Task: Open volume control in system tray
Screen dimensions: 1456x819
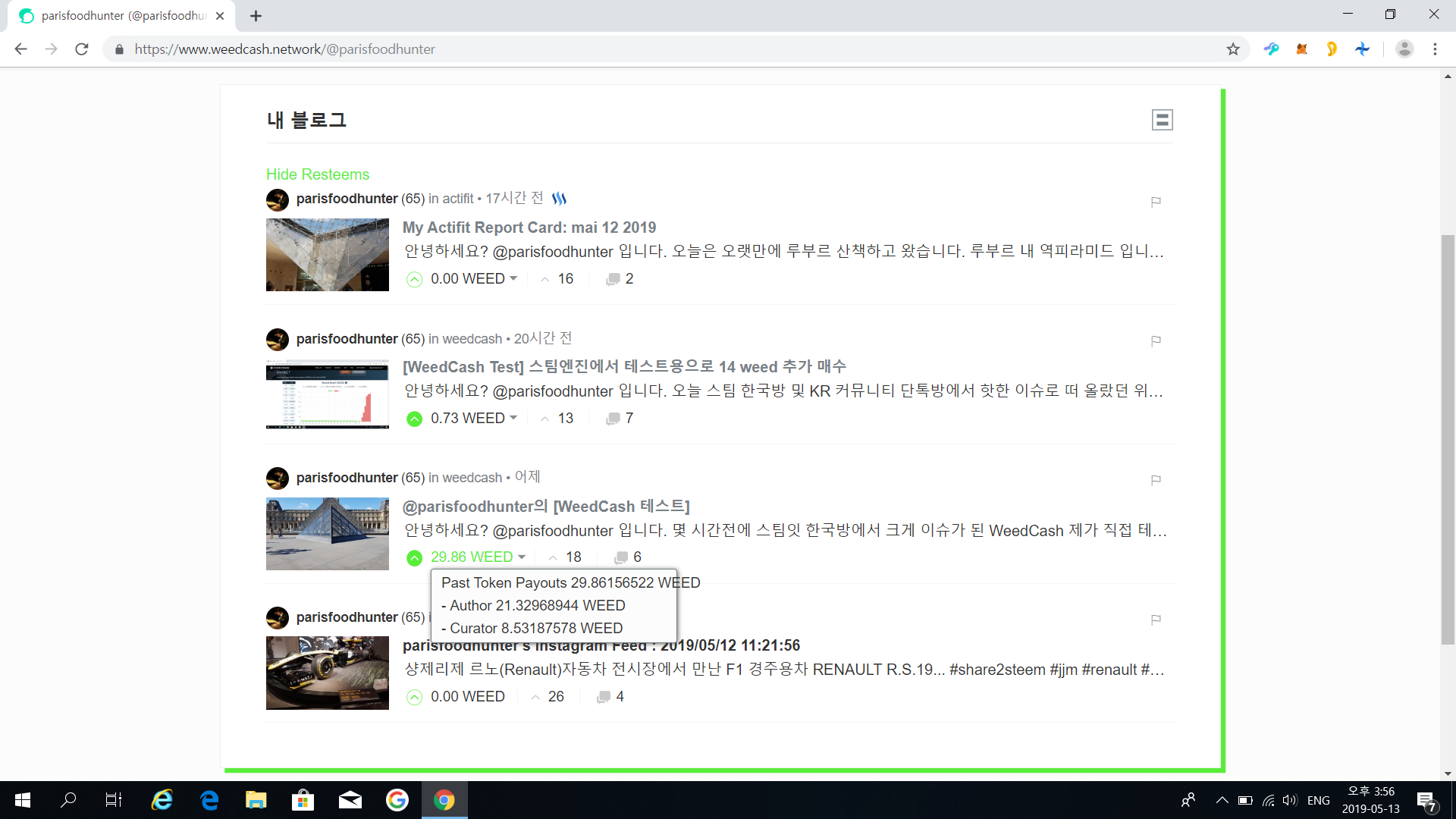Action: (1289, 800)
